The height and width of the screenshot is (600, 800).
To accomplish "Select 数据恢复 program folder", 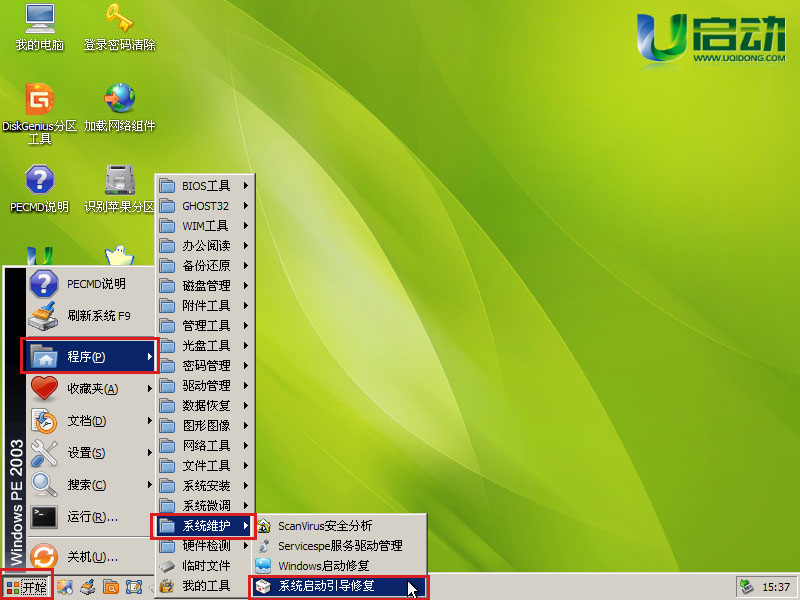I will [205, 406].
